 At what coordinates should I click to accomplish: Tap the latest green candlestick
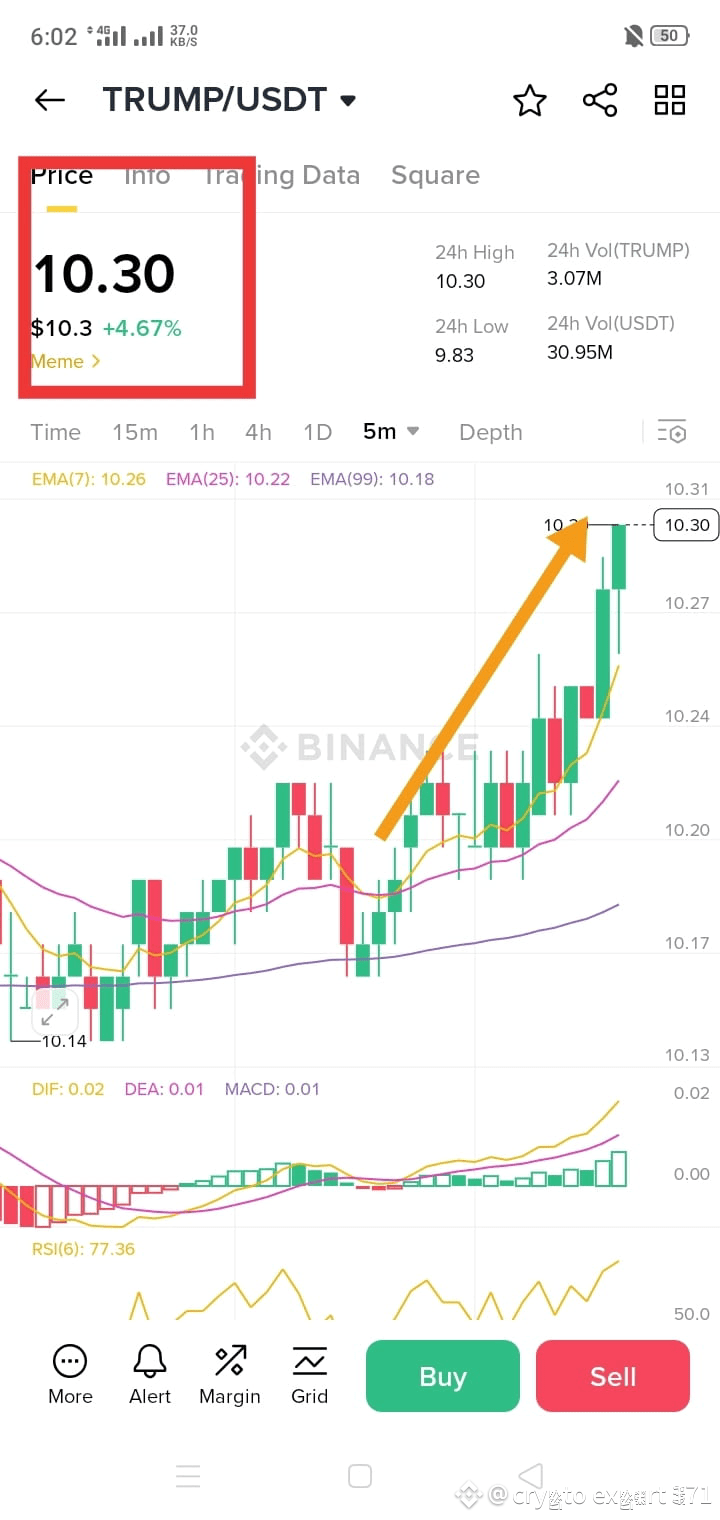coord(619,556)
